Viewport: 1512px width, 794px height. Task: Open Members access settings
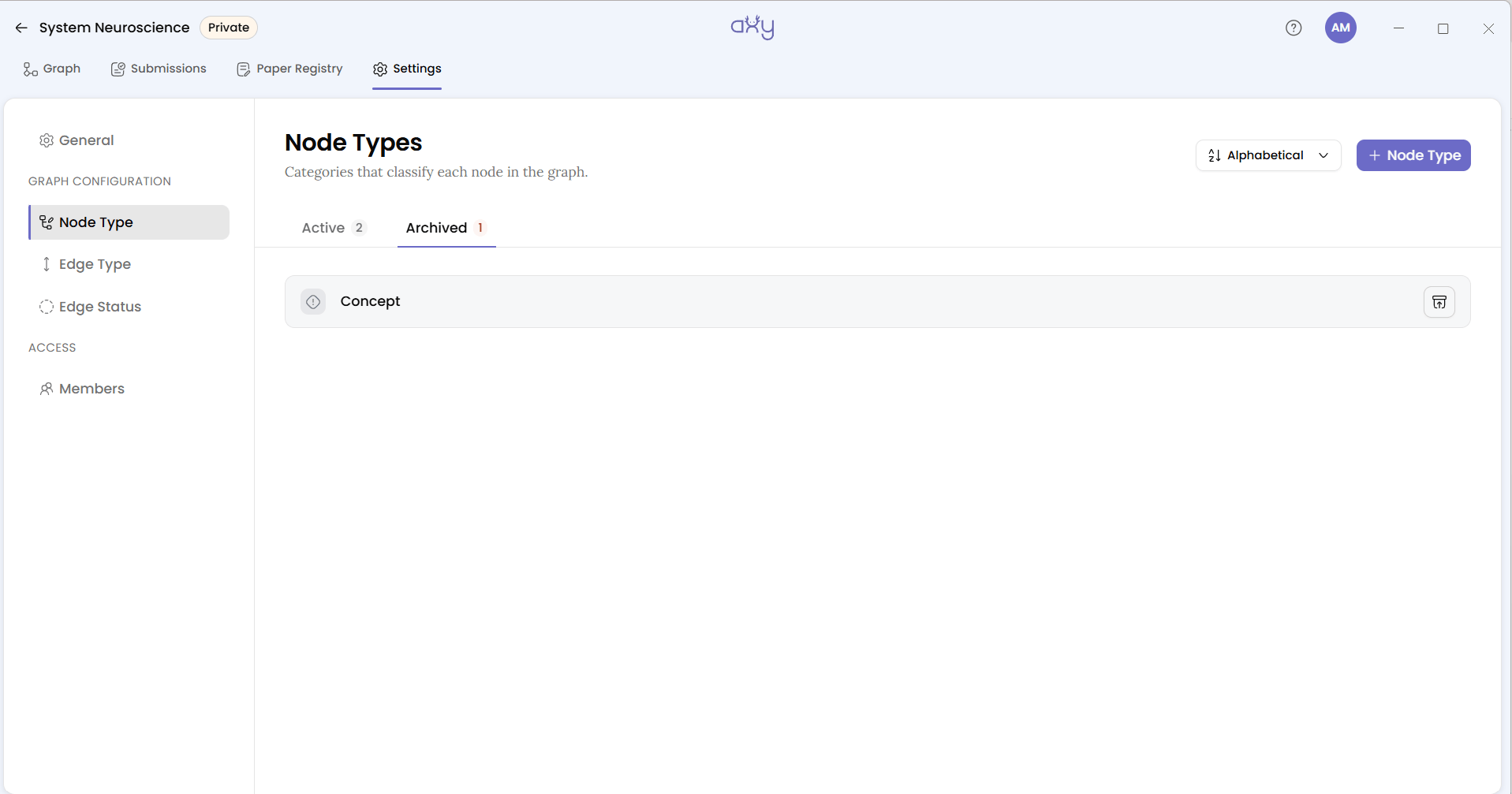pos(129,389)
